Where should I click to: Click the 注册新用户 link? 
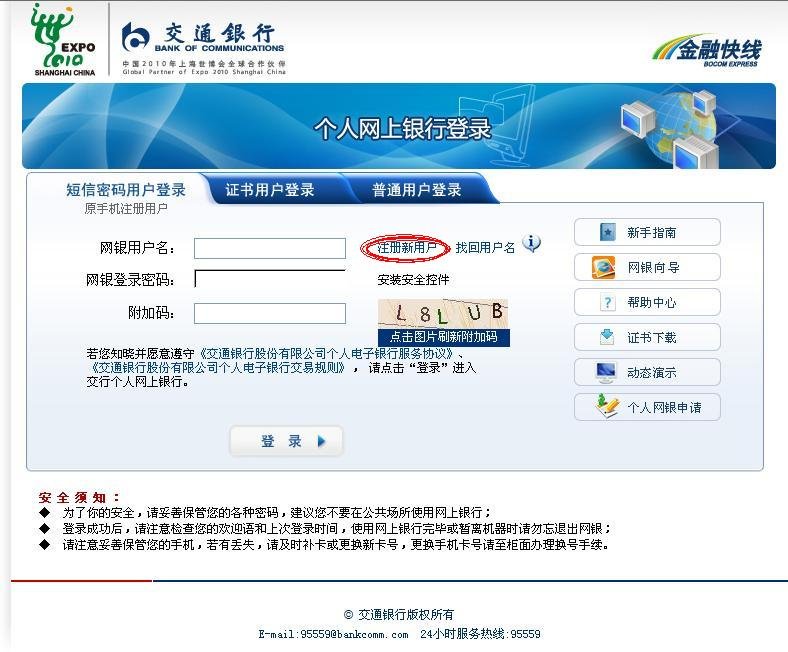tap(406, 247)
